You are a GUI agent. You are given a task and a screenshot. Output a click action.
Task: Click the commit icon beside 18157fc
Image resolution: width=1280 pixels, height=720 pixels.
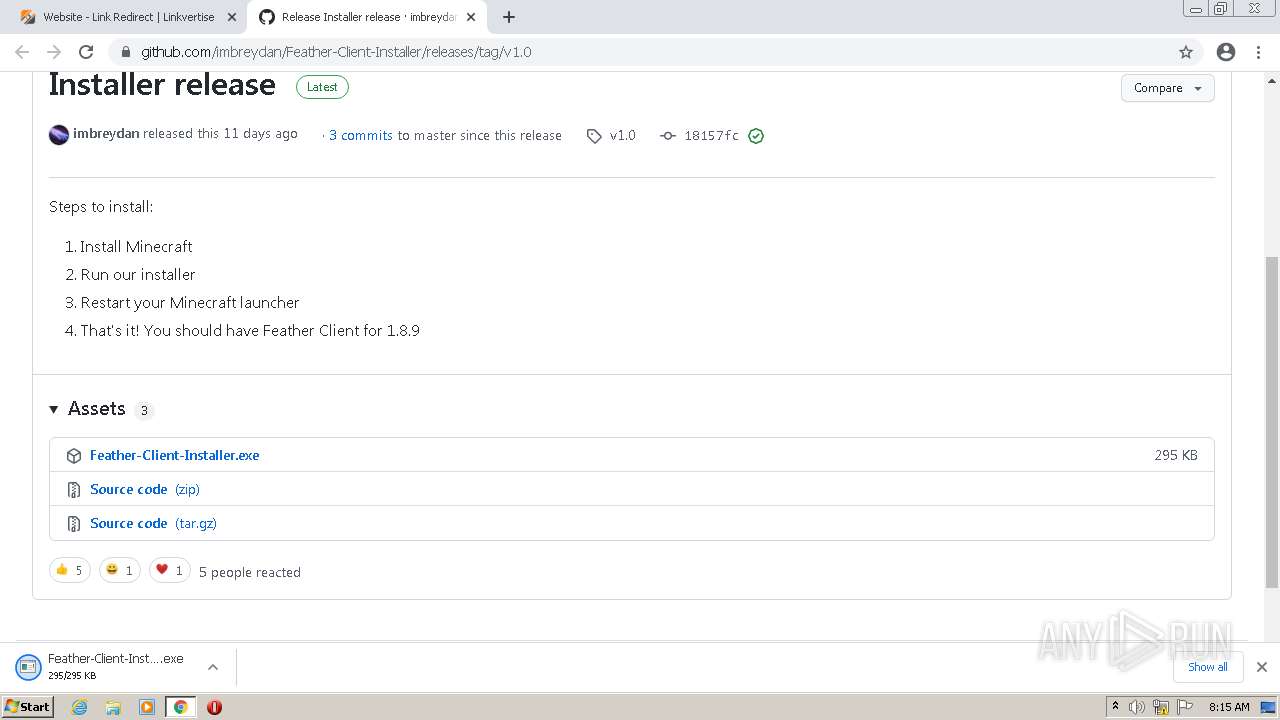[x=668, y=136]
